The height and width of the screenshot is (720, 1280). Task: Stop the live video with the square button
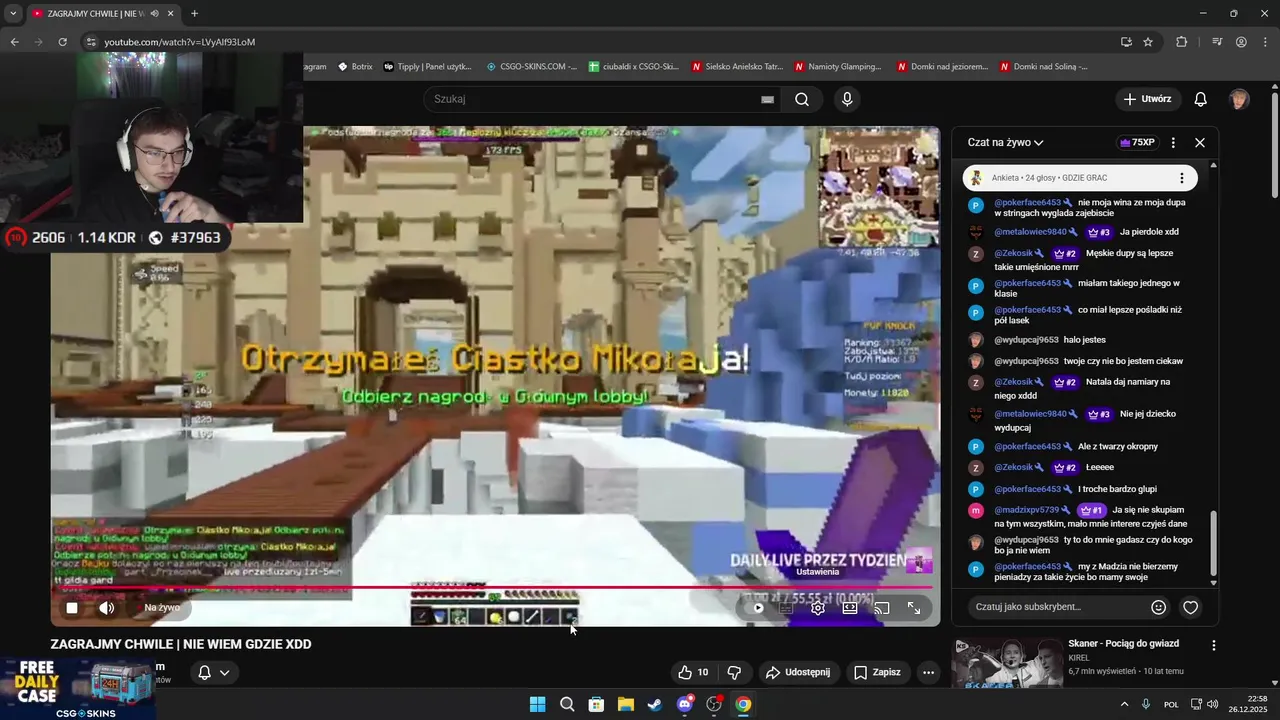72,608
